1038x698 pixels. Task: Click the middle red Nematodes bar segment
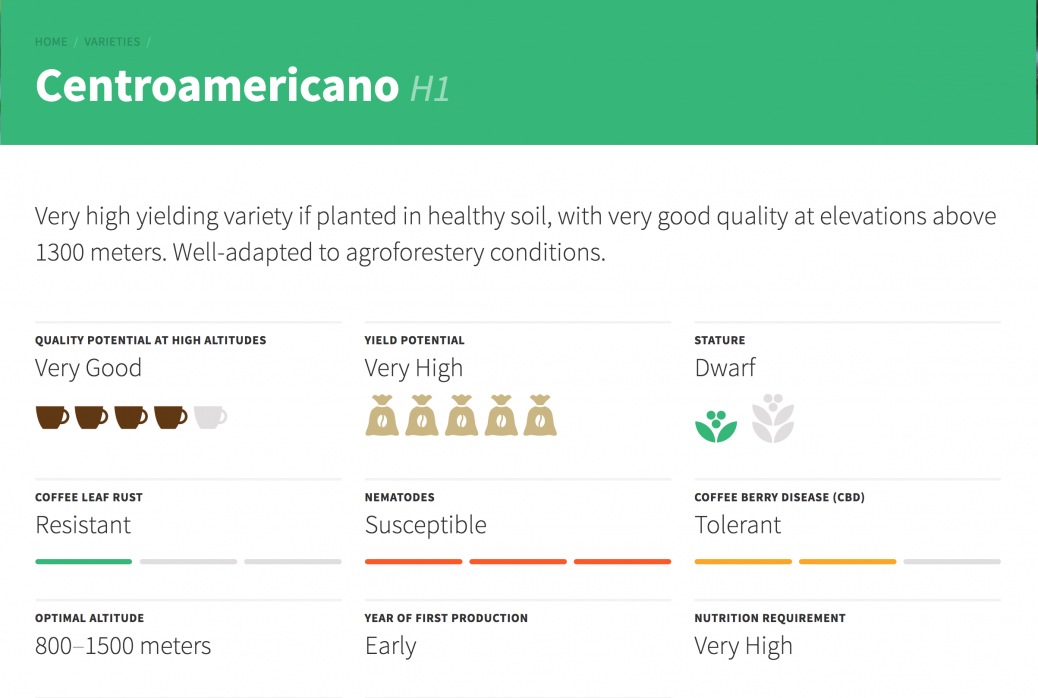518,562
